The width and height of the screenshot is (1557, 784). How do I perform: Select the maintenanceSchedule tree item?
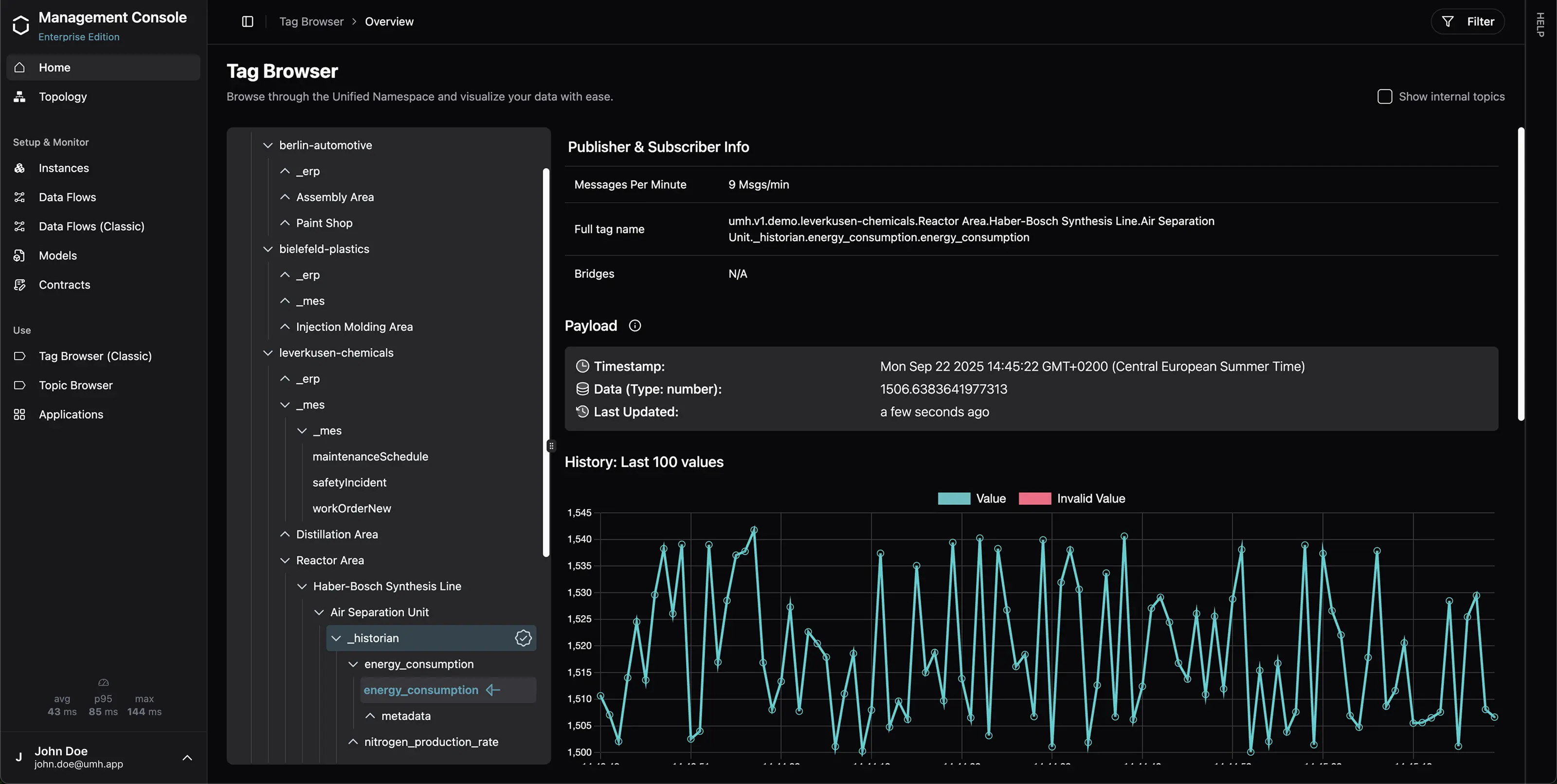370,457
